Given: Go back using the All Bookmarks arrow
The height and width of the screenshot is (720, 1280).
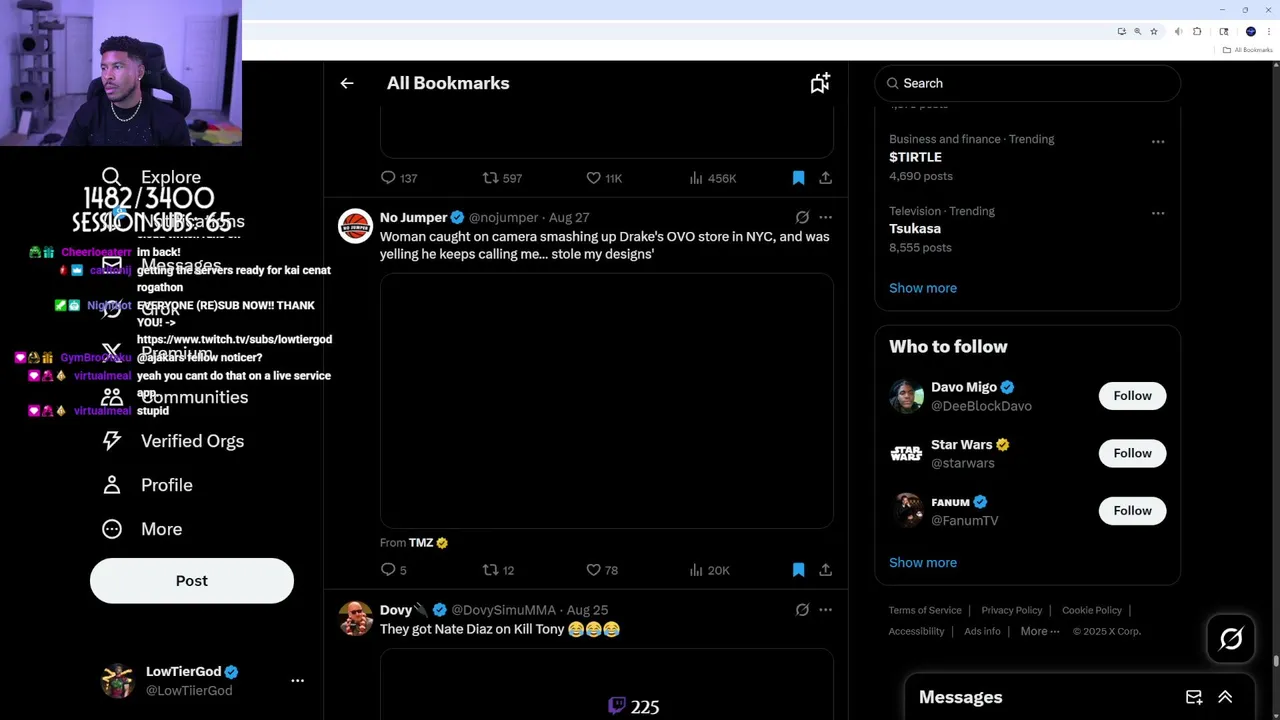Looking at the screenshot, I should click(x=347, y=83).
